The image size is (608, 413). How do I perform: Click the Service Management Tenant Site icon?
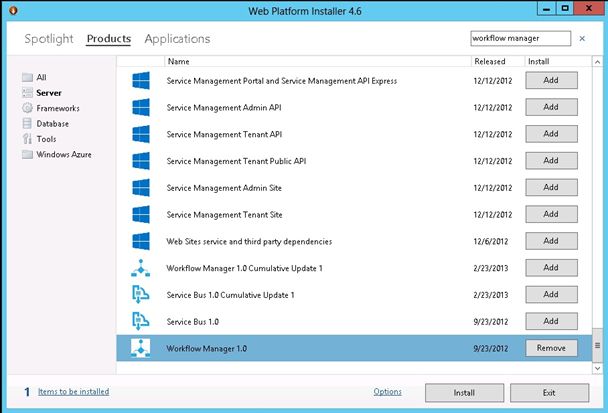141,214
